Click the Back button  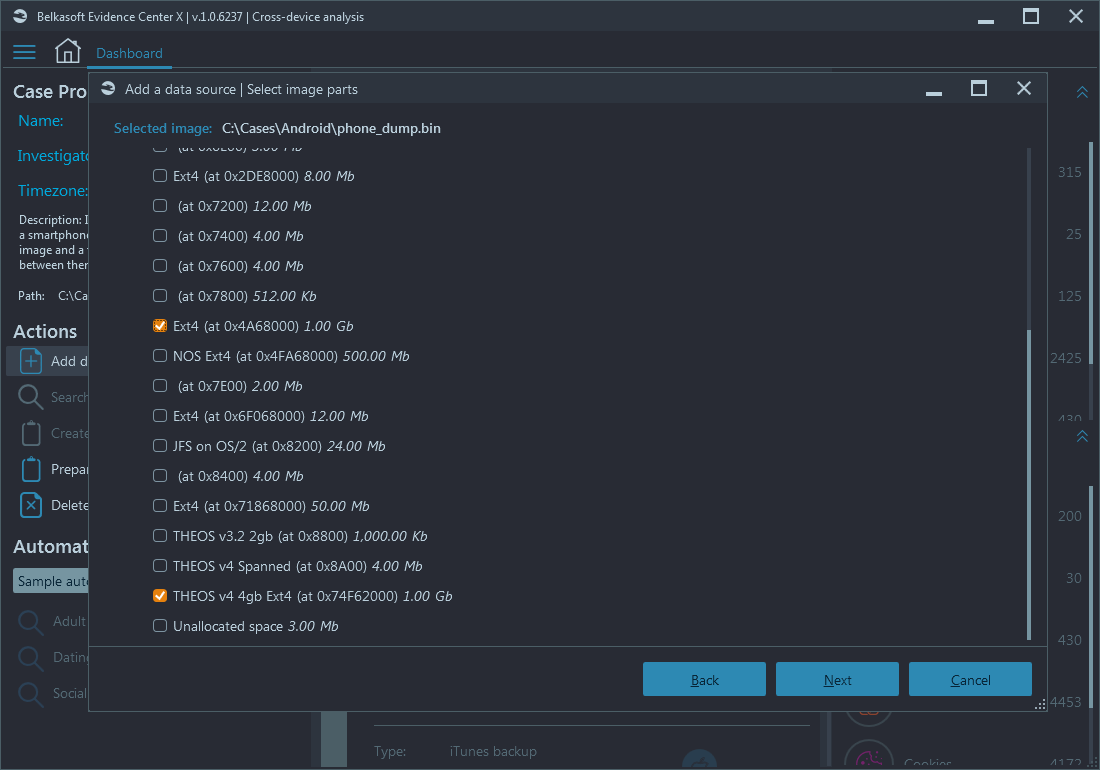point(704,680)
